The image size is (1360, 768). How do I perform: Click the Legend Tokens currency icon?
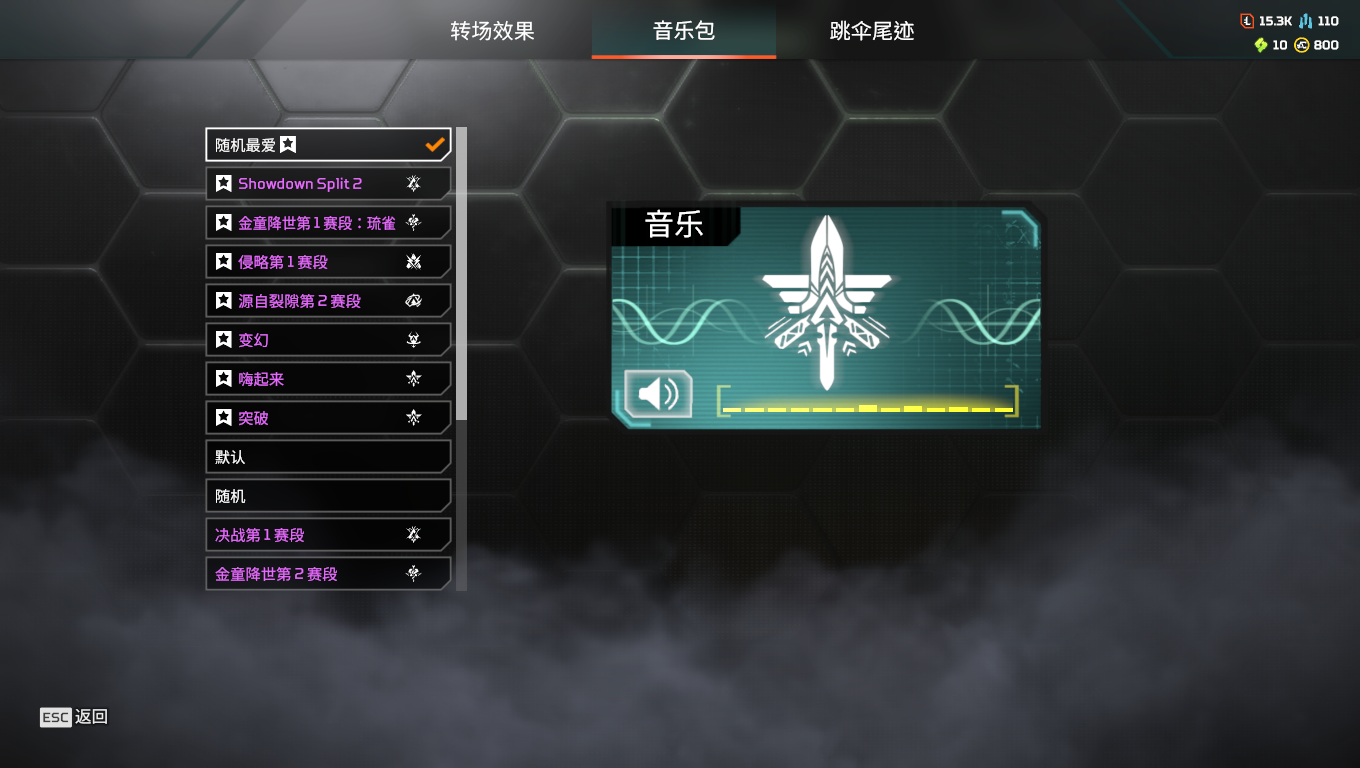click(1247, 21)
